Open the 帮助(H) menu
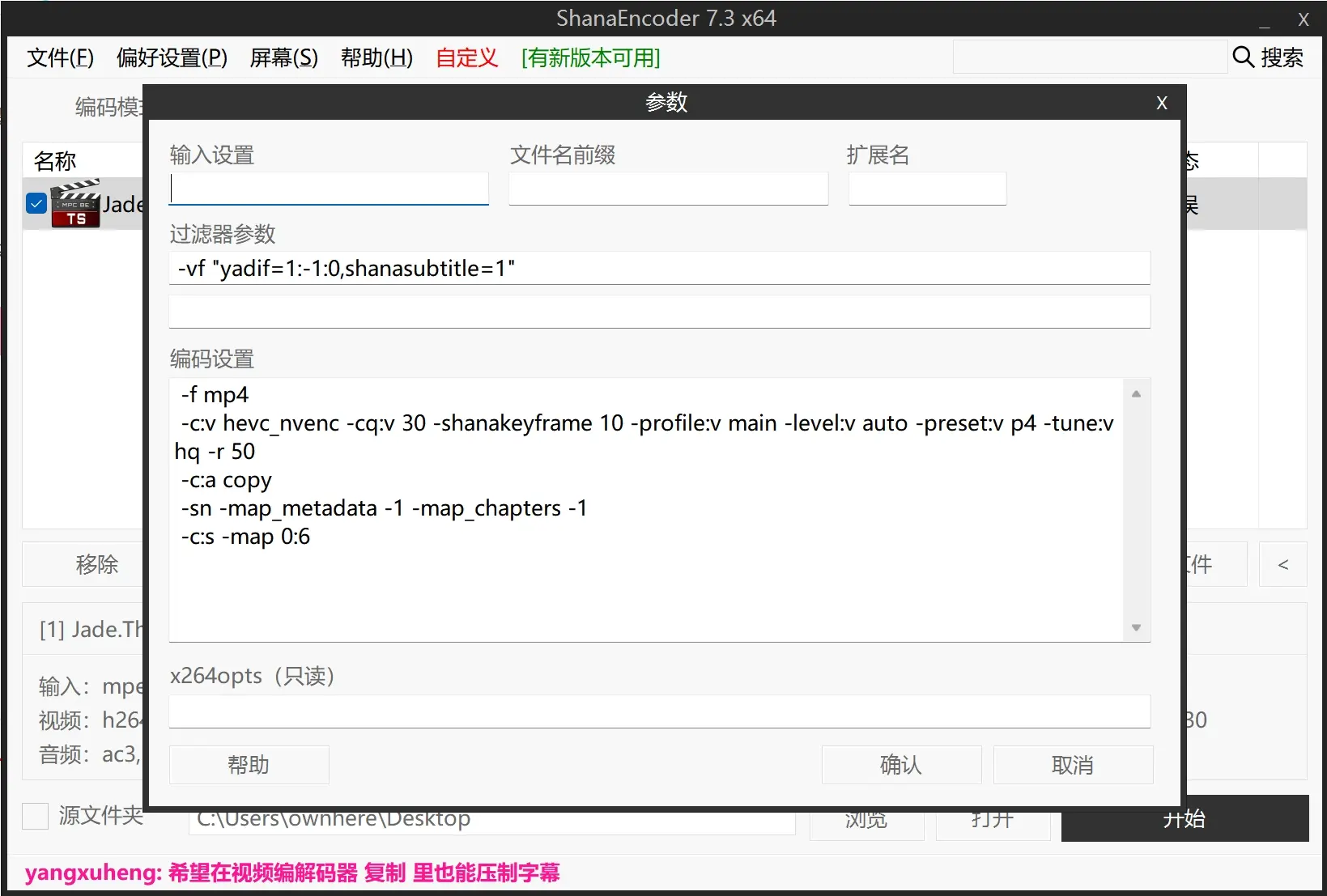Viewport: 1327px width, 896px height. click(376, 58)
